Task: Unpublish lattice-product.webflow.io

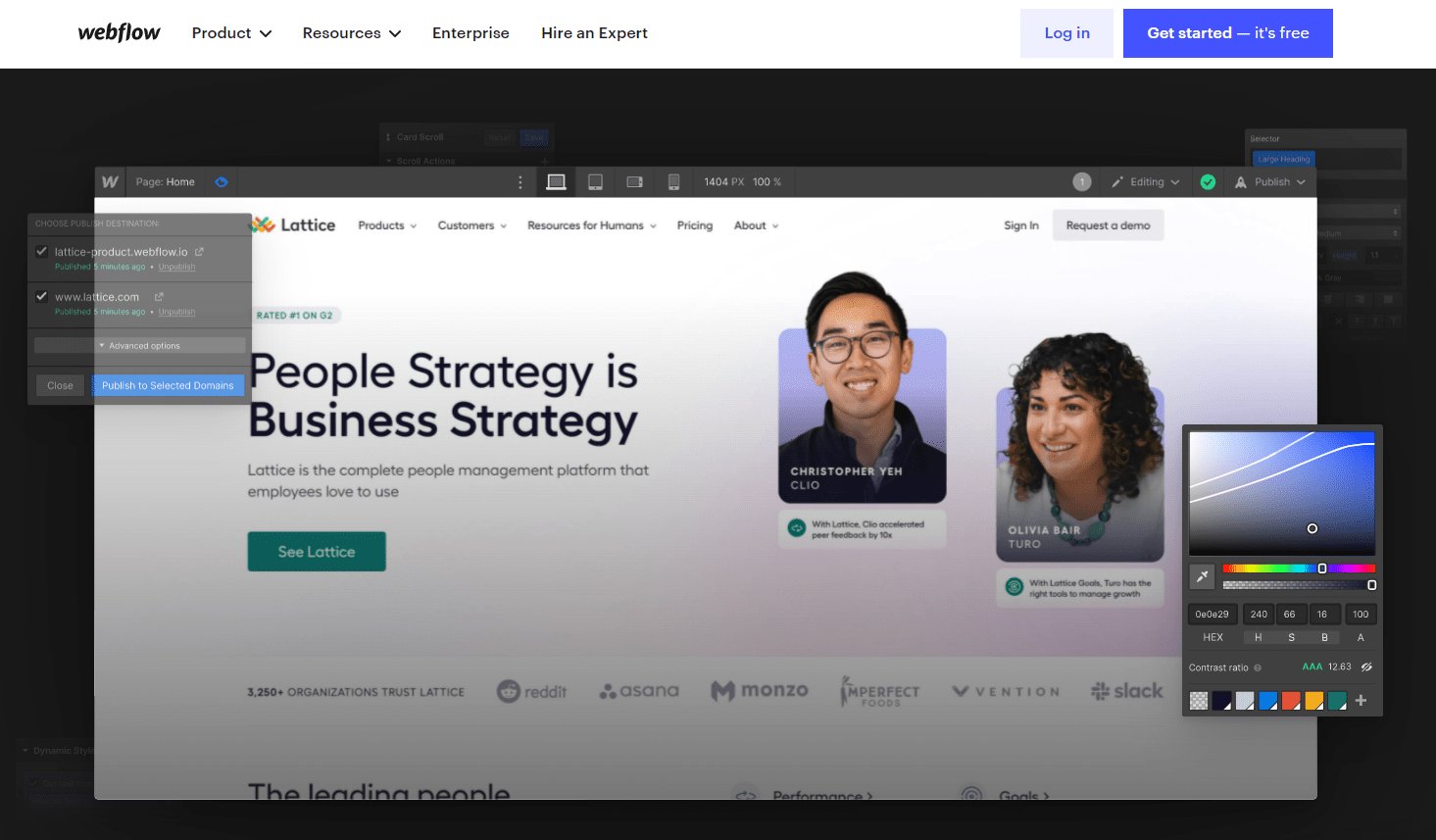Action: [x=177, y=267]
